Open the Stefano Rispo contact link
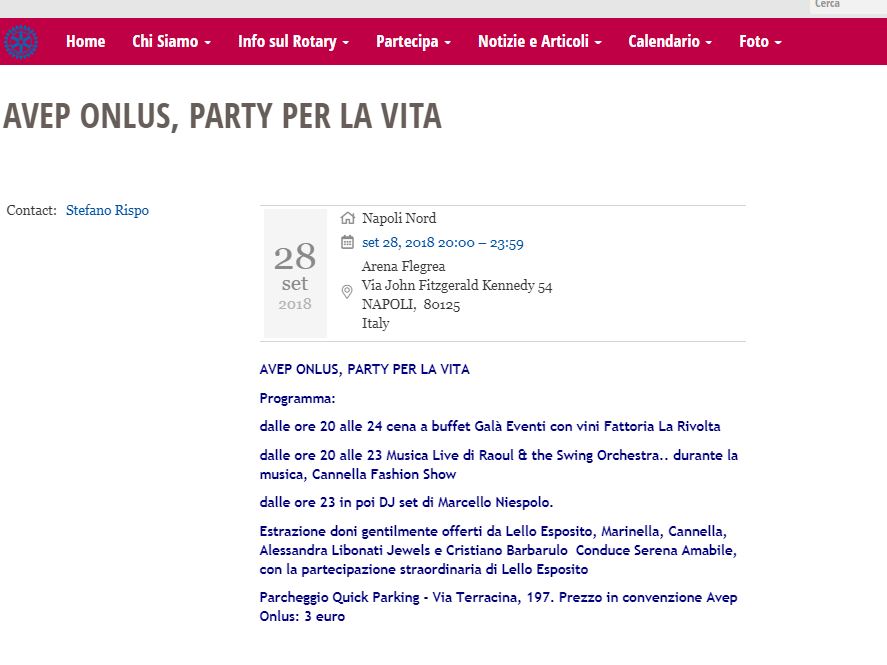 coord(107,210)
